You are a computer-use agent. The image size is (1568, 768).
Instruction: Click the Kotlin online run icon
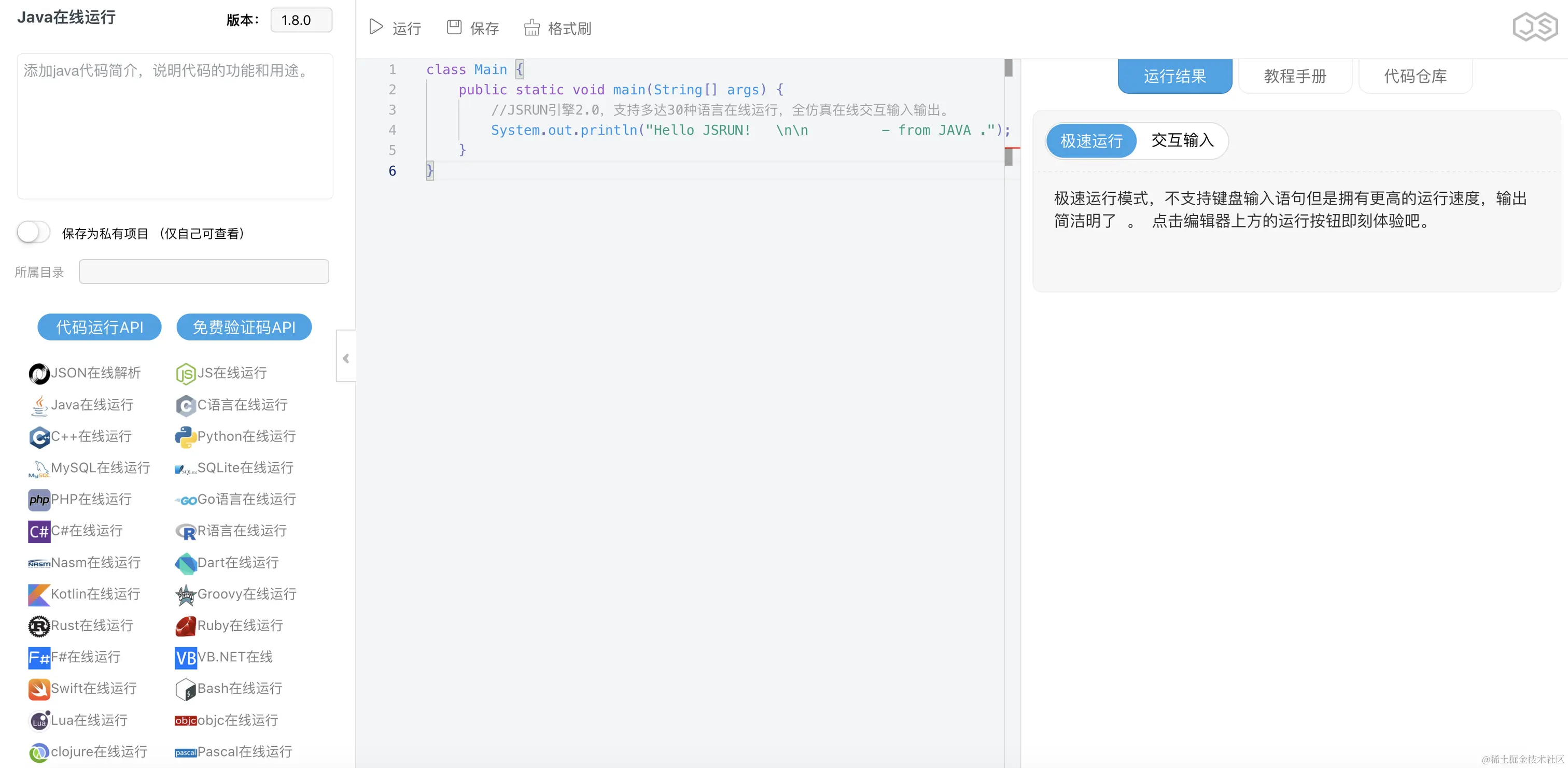[39, 594]
